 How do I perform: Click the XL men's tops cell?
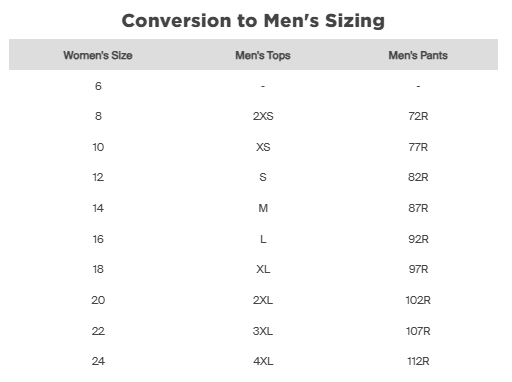point(263,269)
